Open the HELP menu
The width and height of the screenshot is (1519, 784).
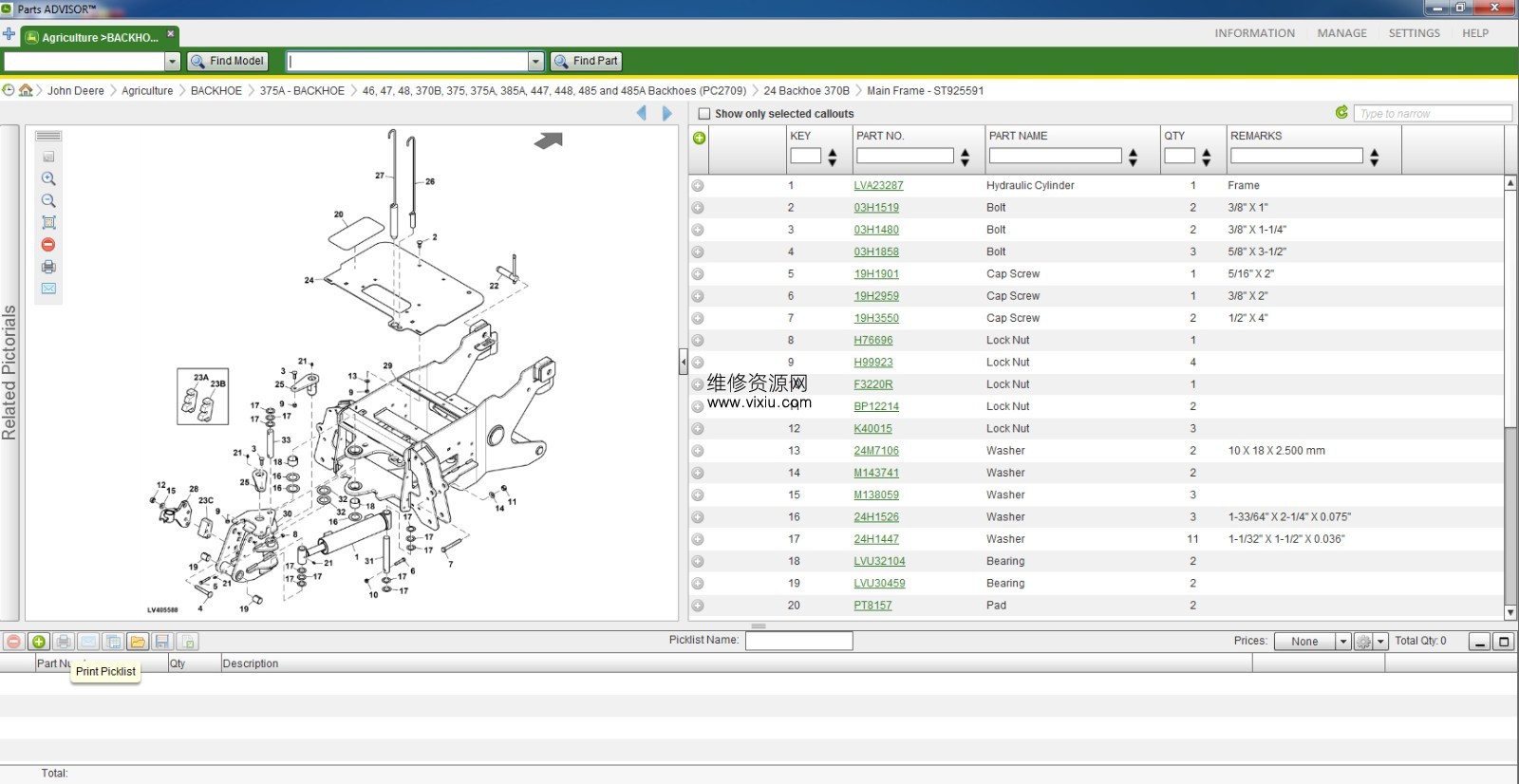click(x=1474, y=33)
